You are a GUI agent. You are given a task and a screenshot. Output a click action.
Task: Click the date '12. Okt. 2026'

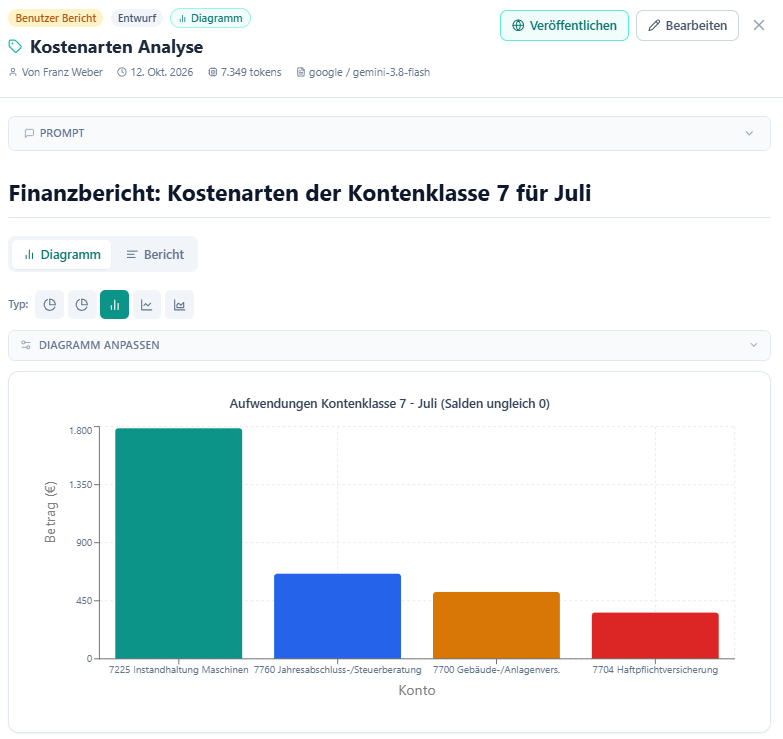pos(162,72)
